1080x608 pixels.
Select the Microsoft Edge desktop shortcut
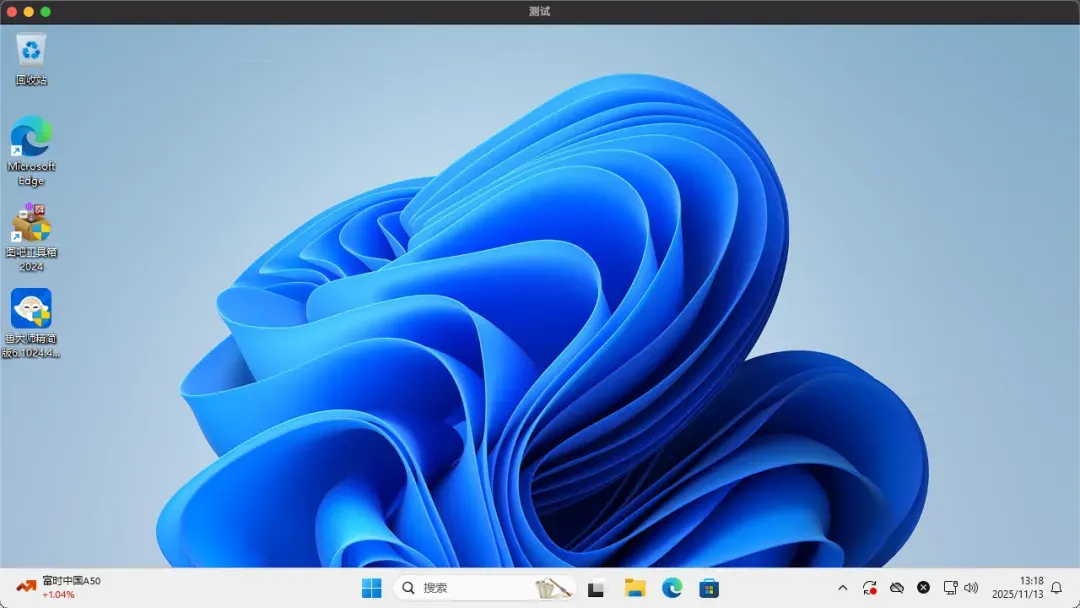pyautogui.click(x=31, y=137)
